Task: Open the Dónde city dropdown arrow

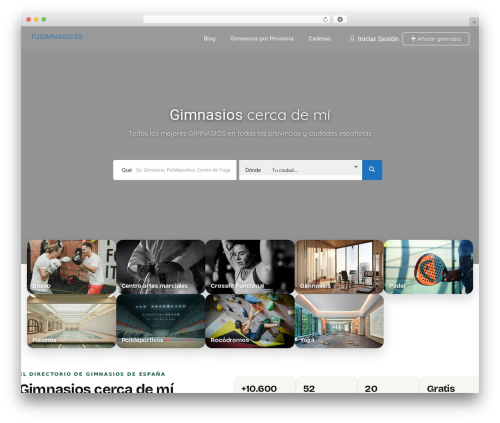Action: [x=356, y=167]
